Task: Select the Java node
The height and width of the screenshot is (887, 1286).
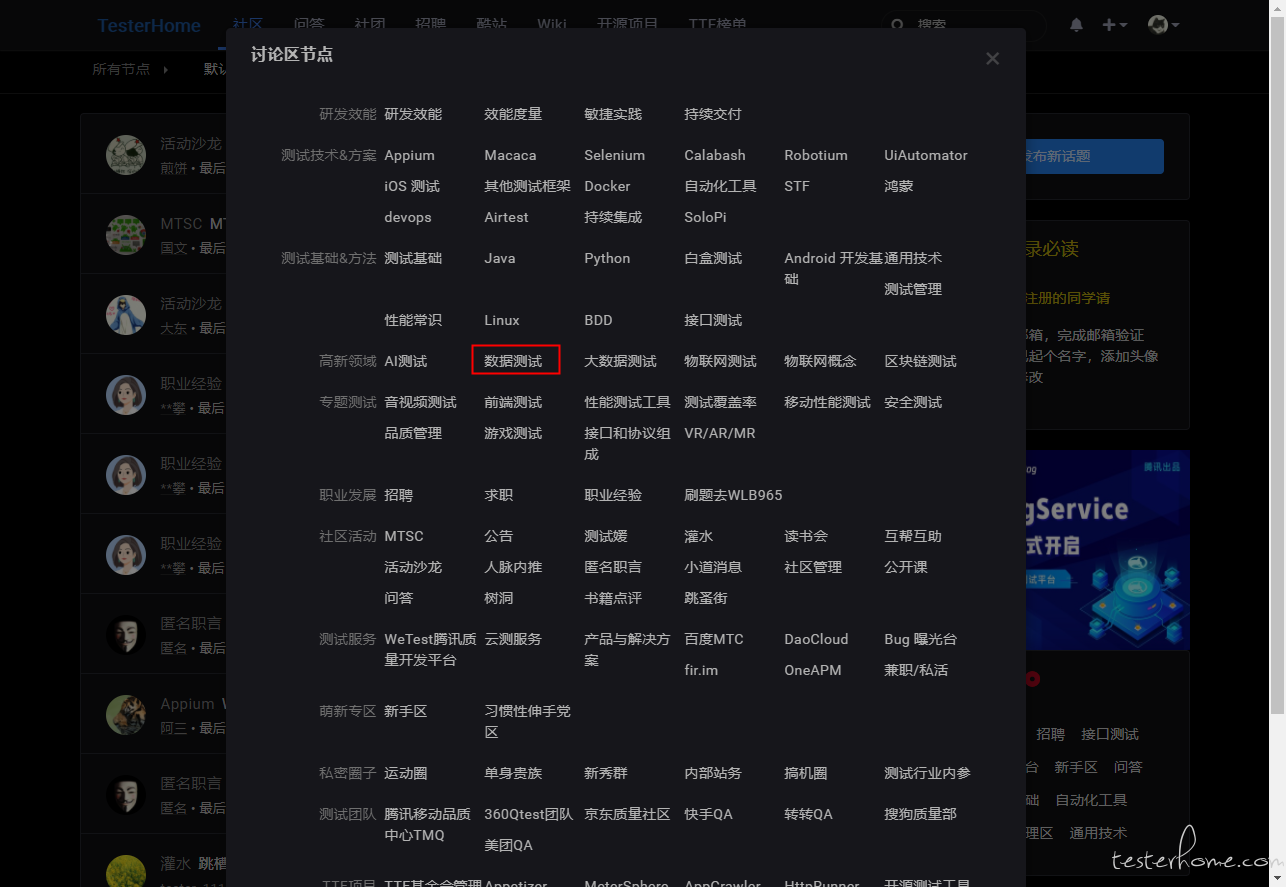Action: (500, 258)
